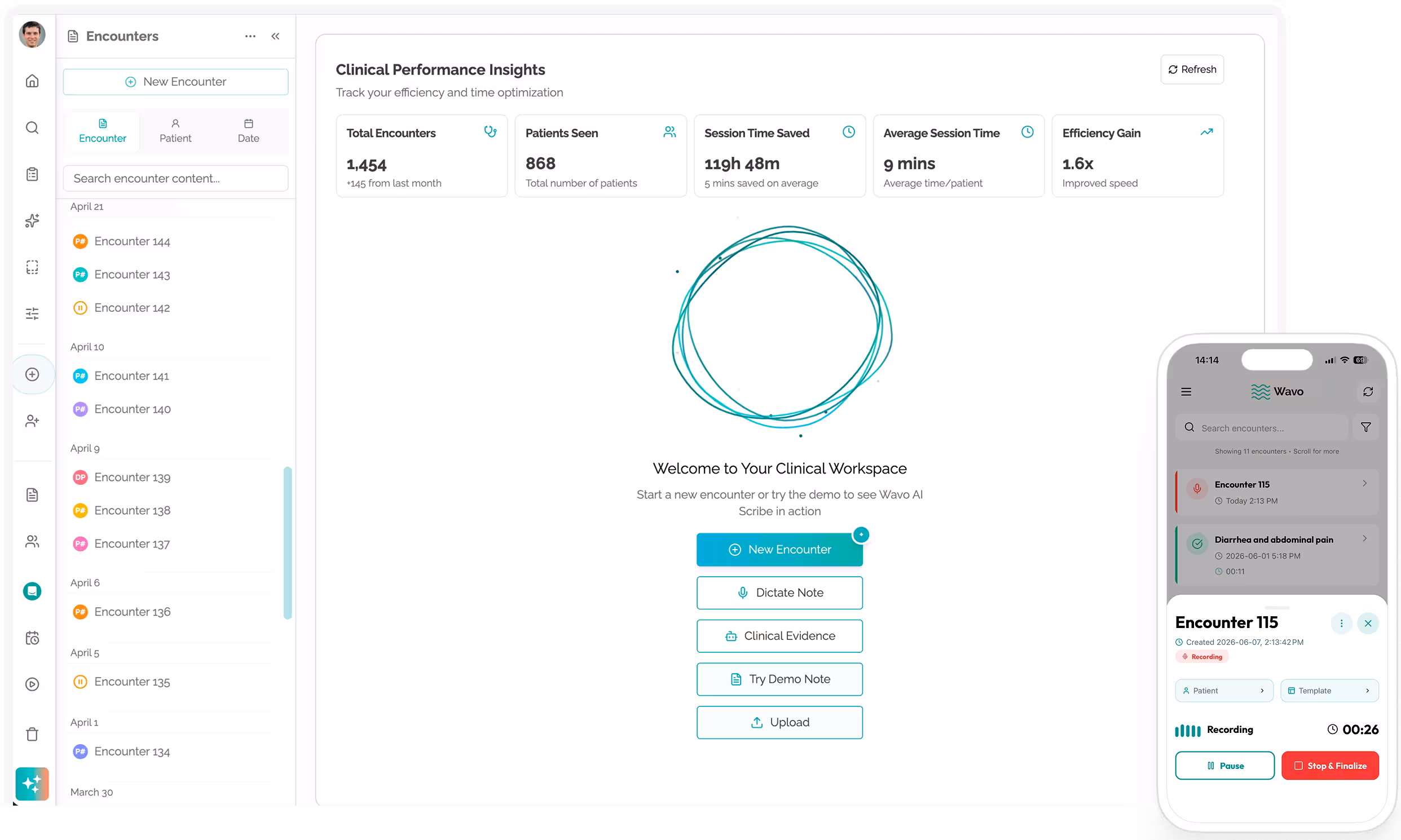Click the teal New Encounter button in workspace

pos(779,550)
